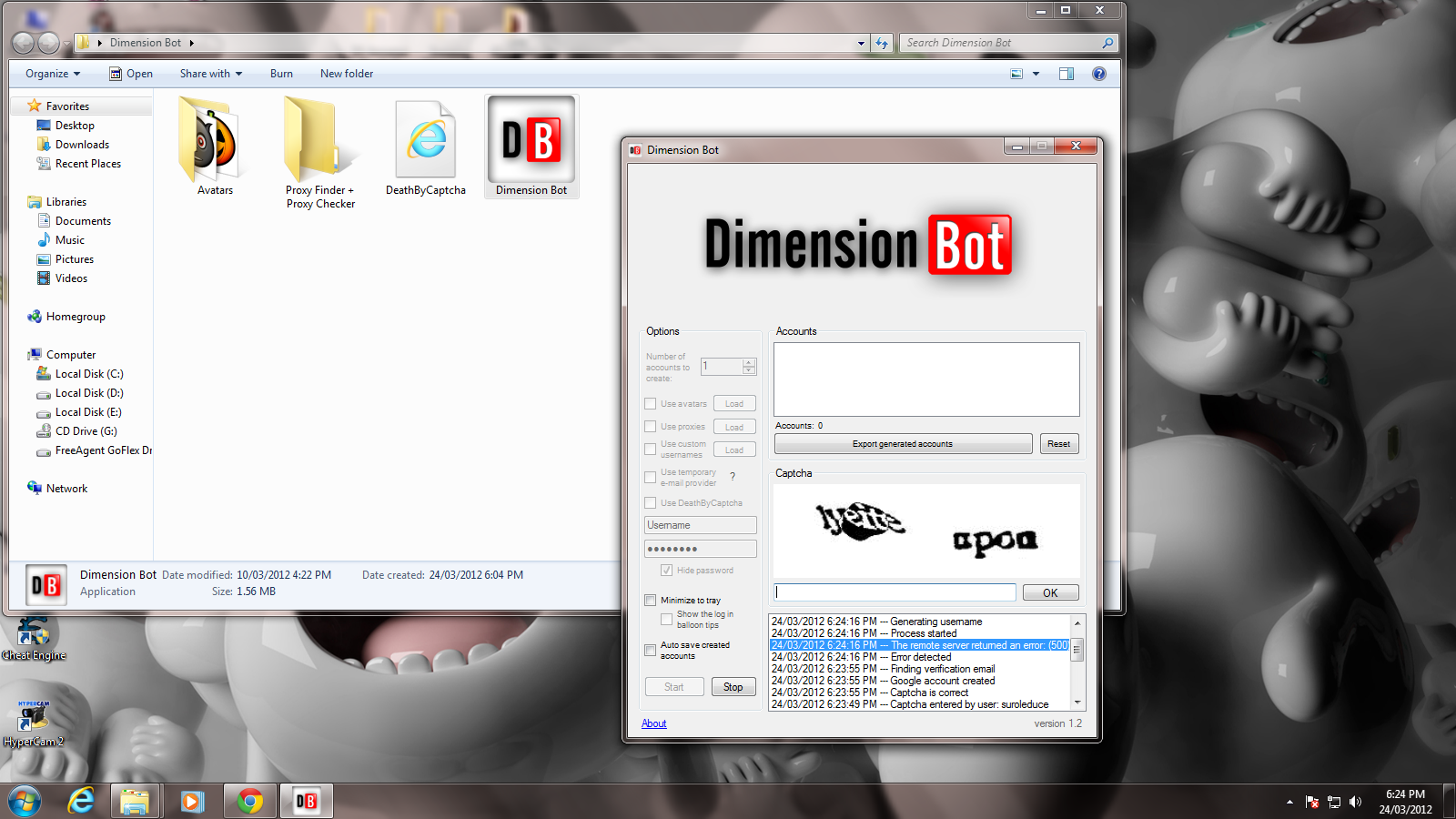Open Google Chrome from the taskbar

(x=249, y=801)
